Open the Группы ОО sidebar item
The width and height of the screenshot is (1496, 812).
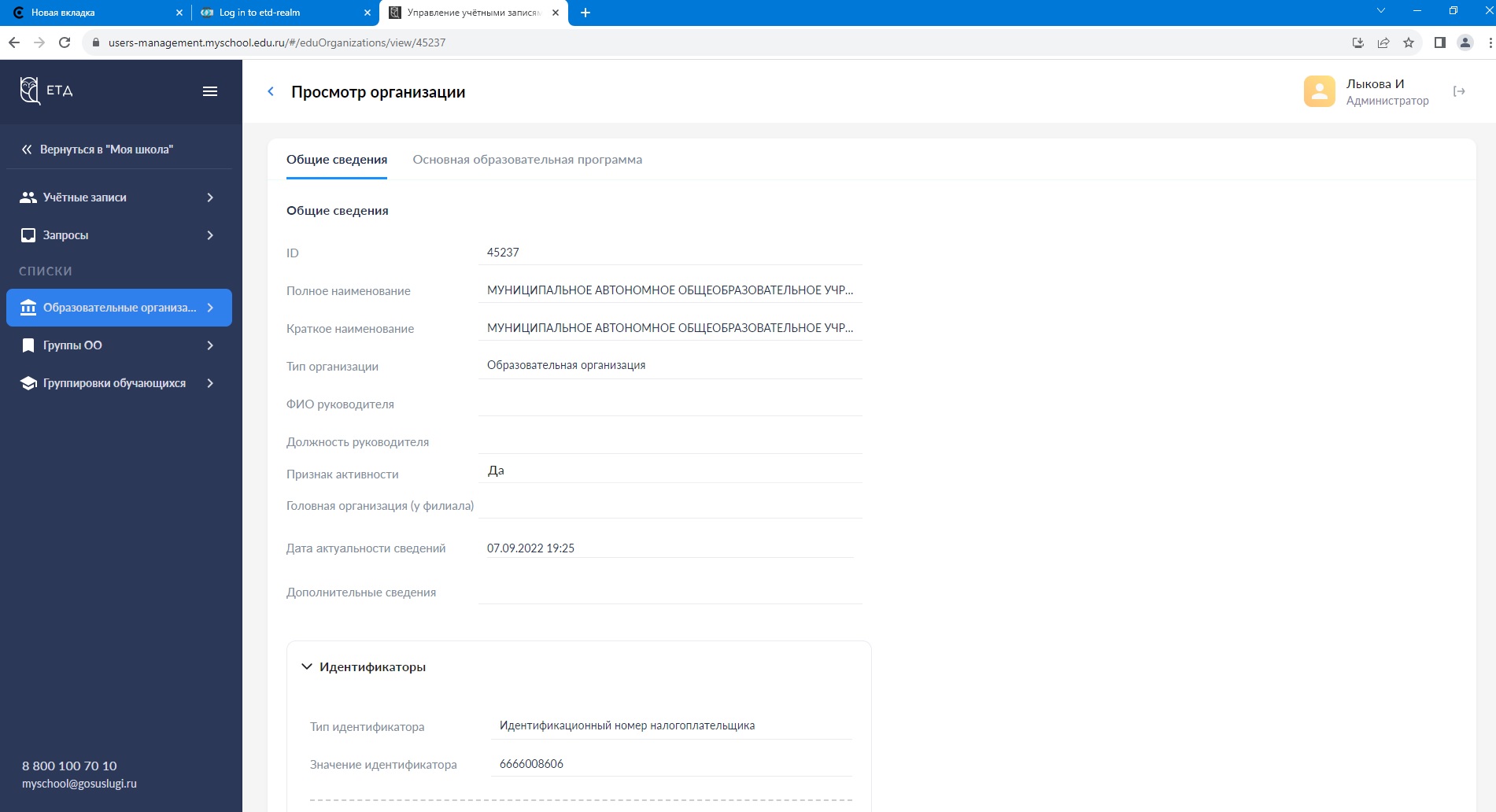coord(118,345)
